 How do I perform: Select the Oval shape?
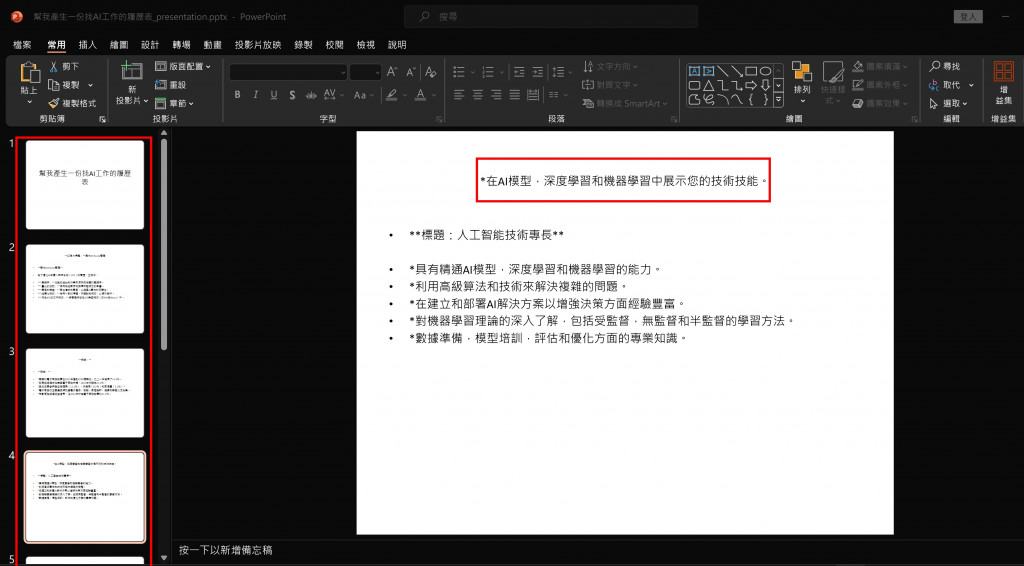765,71
